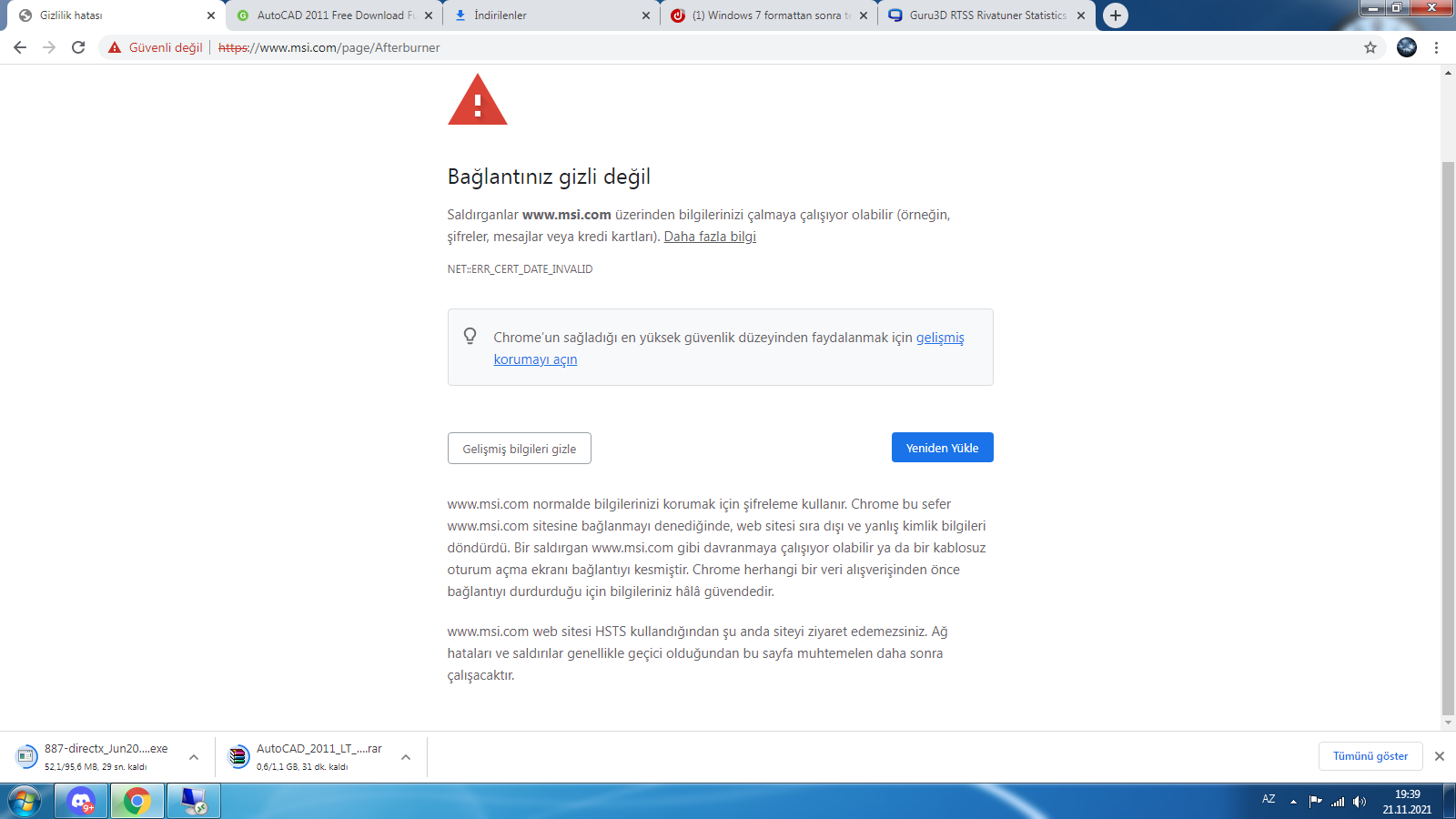
Task: Click the scrollbar down arrow
Action: pos(1448,723)
